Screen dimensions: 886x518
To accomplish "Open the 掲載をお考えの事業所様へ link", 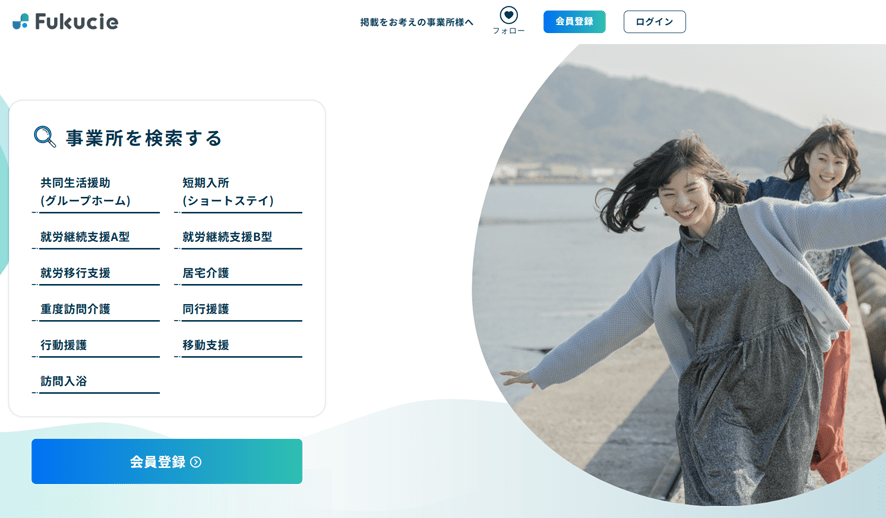I will (x=416, y=22).
